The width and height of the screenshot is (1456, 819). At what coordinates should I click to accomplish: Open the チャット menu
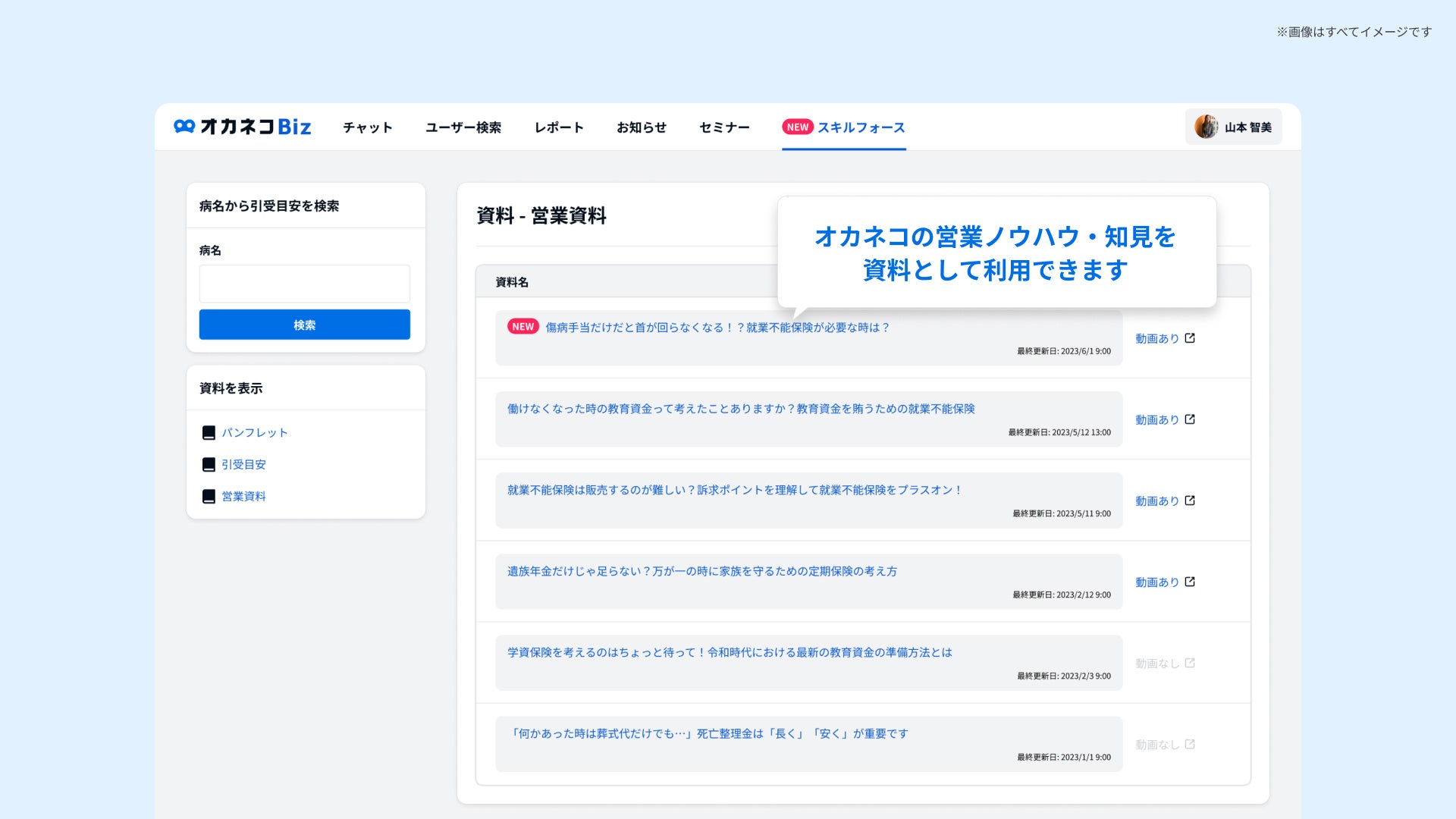368,127
